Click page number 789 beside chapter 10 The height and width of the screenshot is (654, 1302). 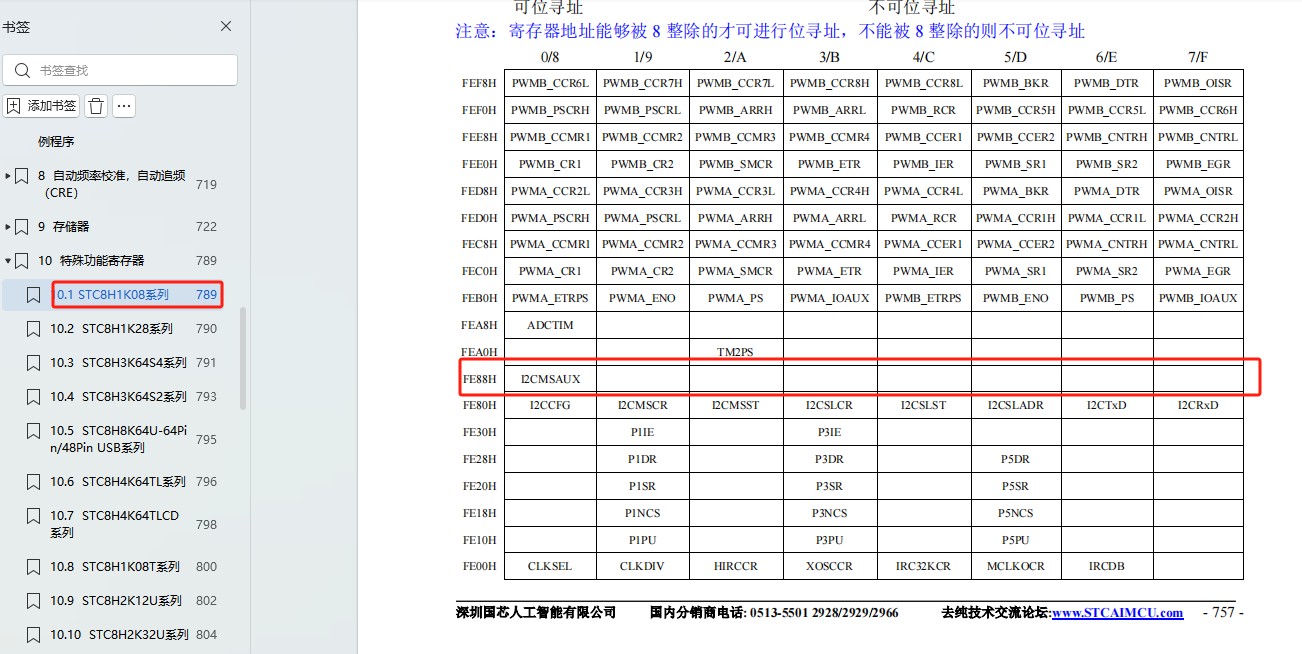(x=206, y=260)
